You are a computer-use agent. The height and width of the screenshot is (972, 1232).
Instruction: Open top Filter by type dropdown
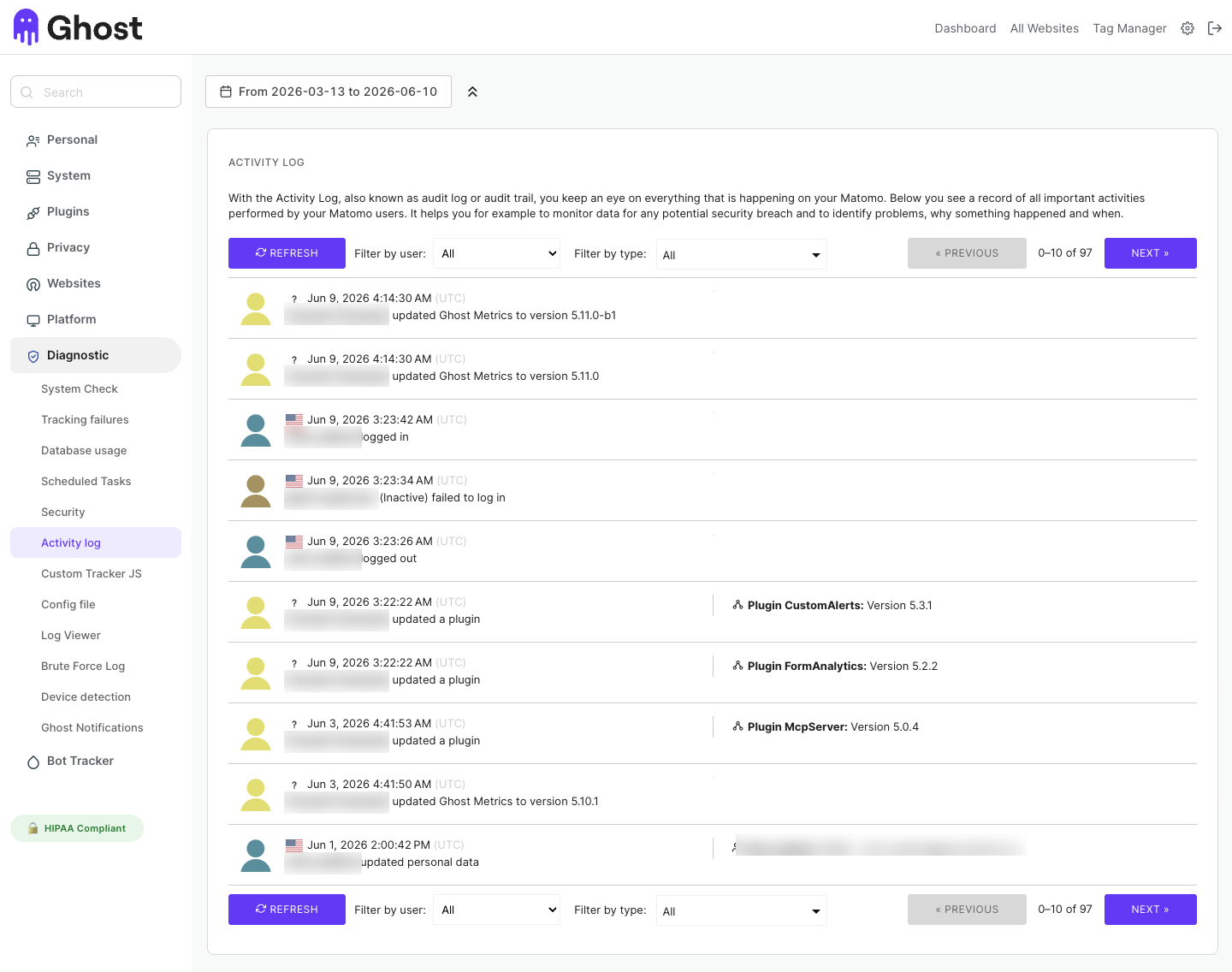click(x=742, y=254)
